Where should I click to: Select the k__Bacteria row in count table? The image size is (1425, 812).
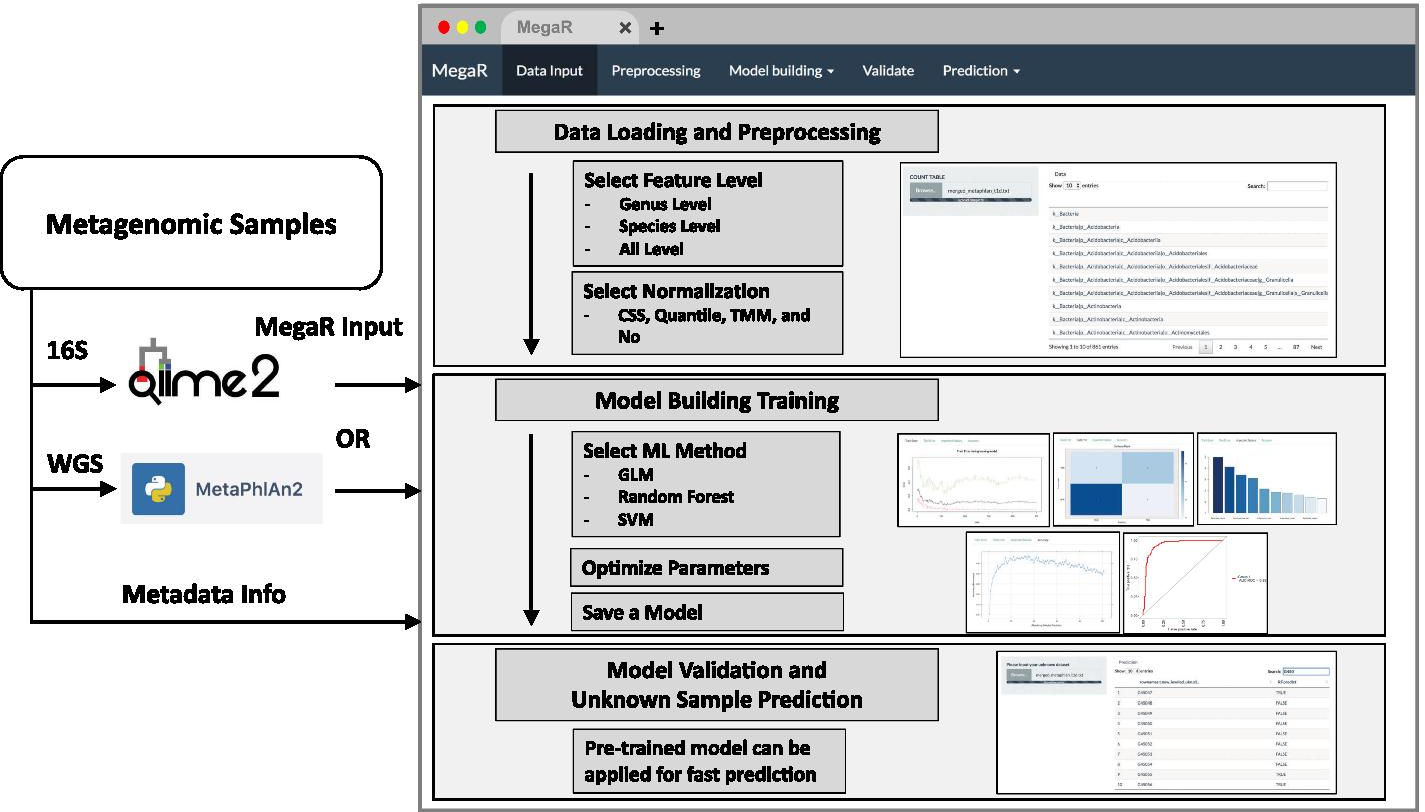coord(1188,214)
